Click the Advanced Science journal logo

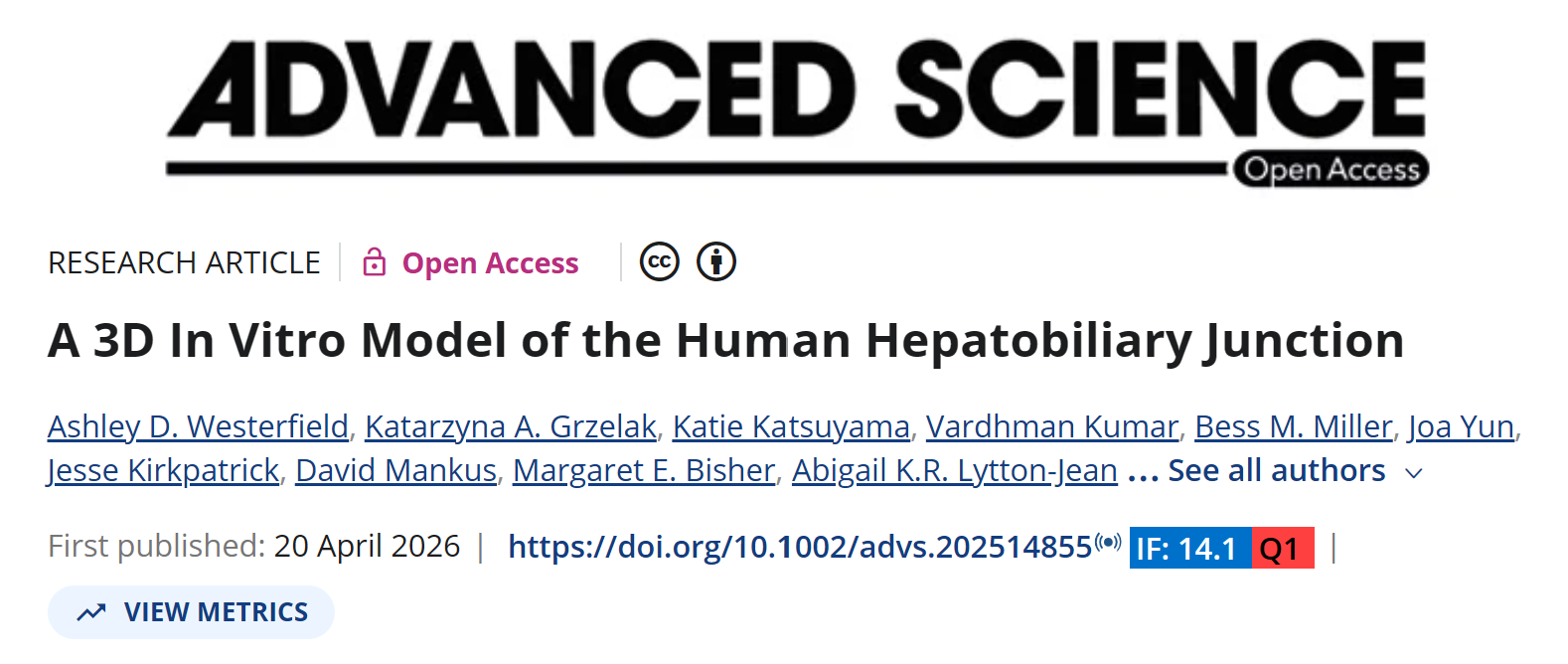[x=795, y=94]
